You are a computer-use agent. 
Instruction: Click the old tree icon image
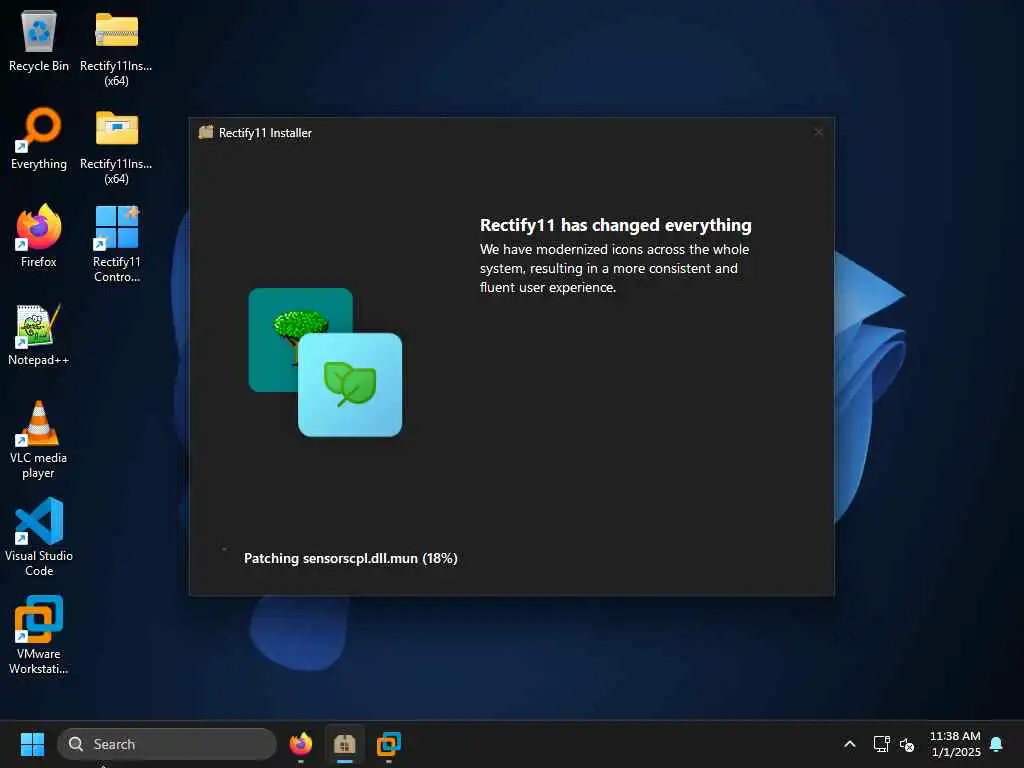(x=300, y=340)
